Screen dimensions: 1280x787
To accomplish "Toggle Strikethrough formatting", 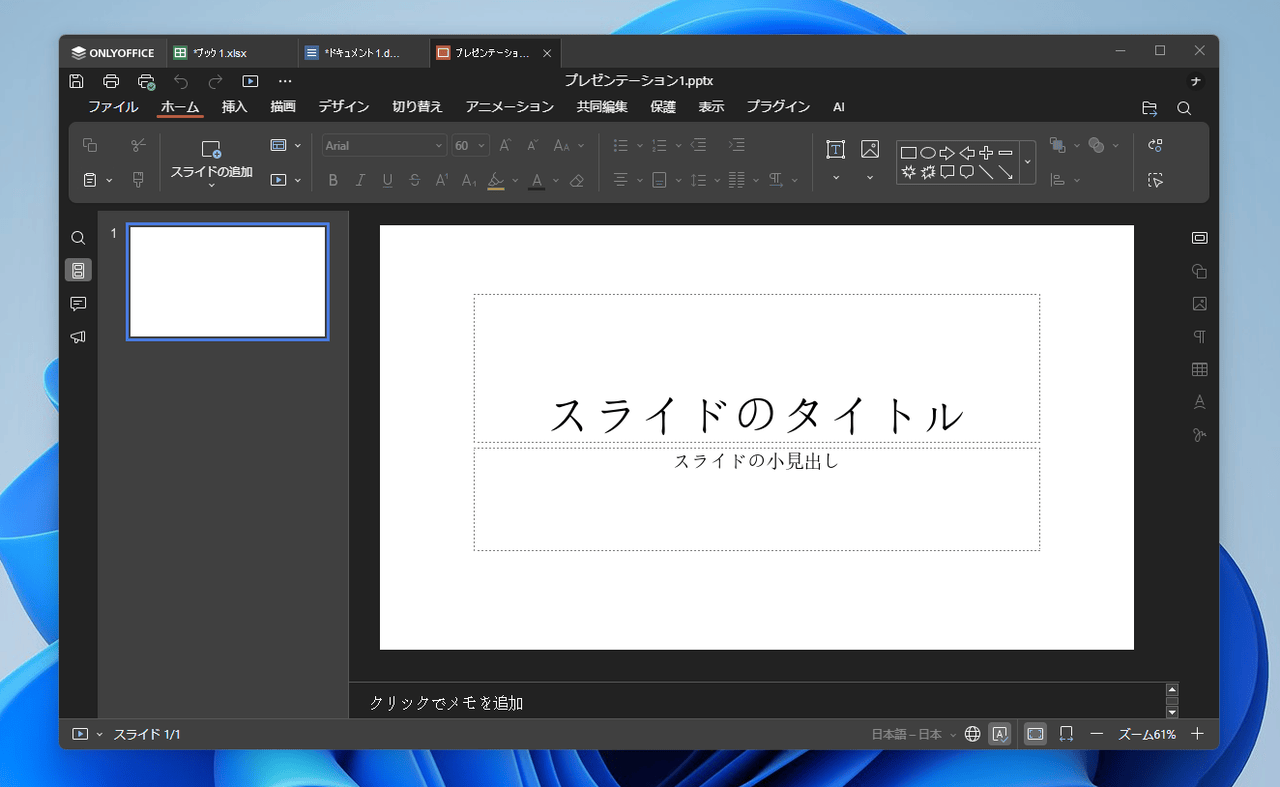I will tap(414, 180).
